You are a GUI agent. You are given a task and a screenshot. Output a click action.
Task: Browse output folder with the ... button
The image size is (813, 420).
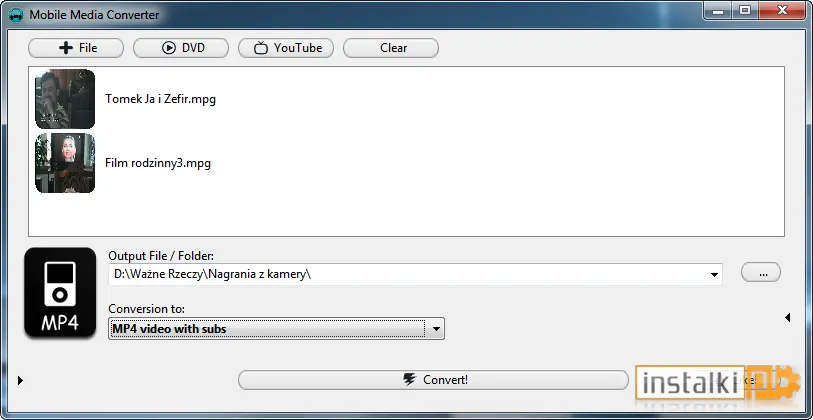pos(761,272)
